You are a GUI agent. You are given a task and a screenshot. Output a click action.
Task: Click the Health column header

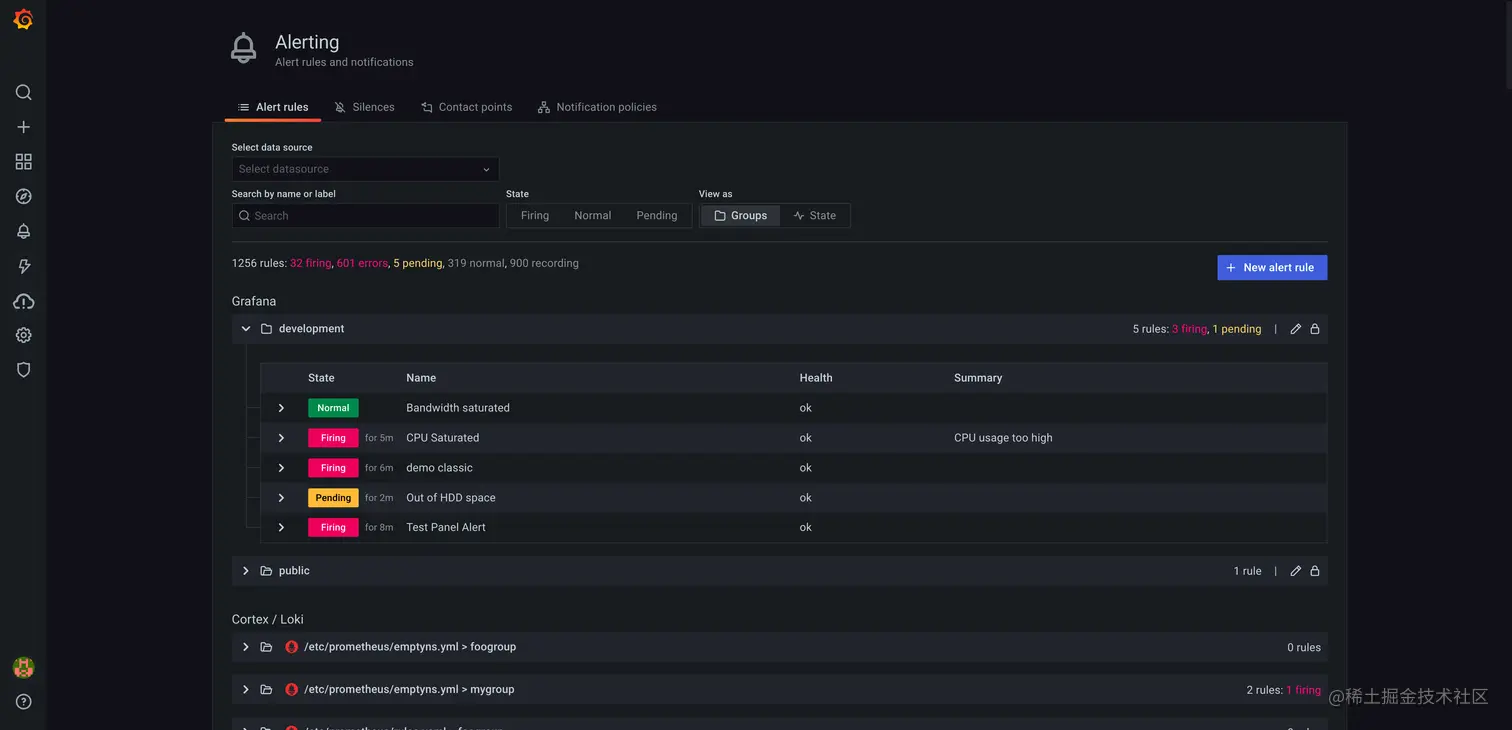tap(816, 378)
